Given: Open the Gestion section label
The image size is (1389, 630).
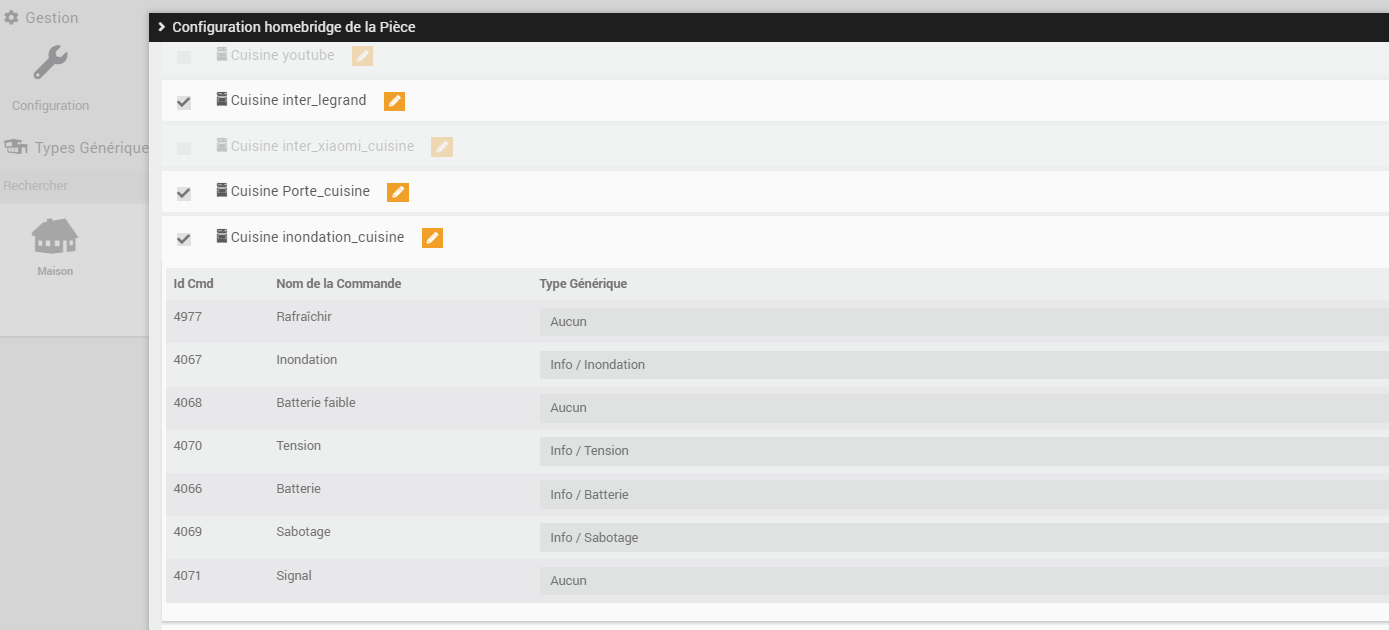Looking at the screenshot, I should click(x=52, y=18).
